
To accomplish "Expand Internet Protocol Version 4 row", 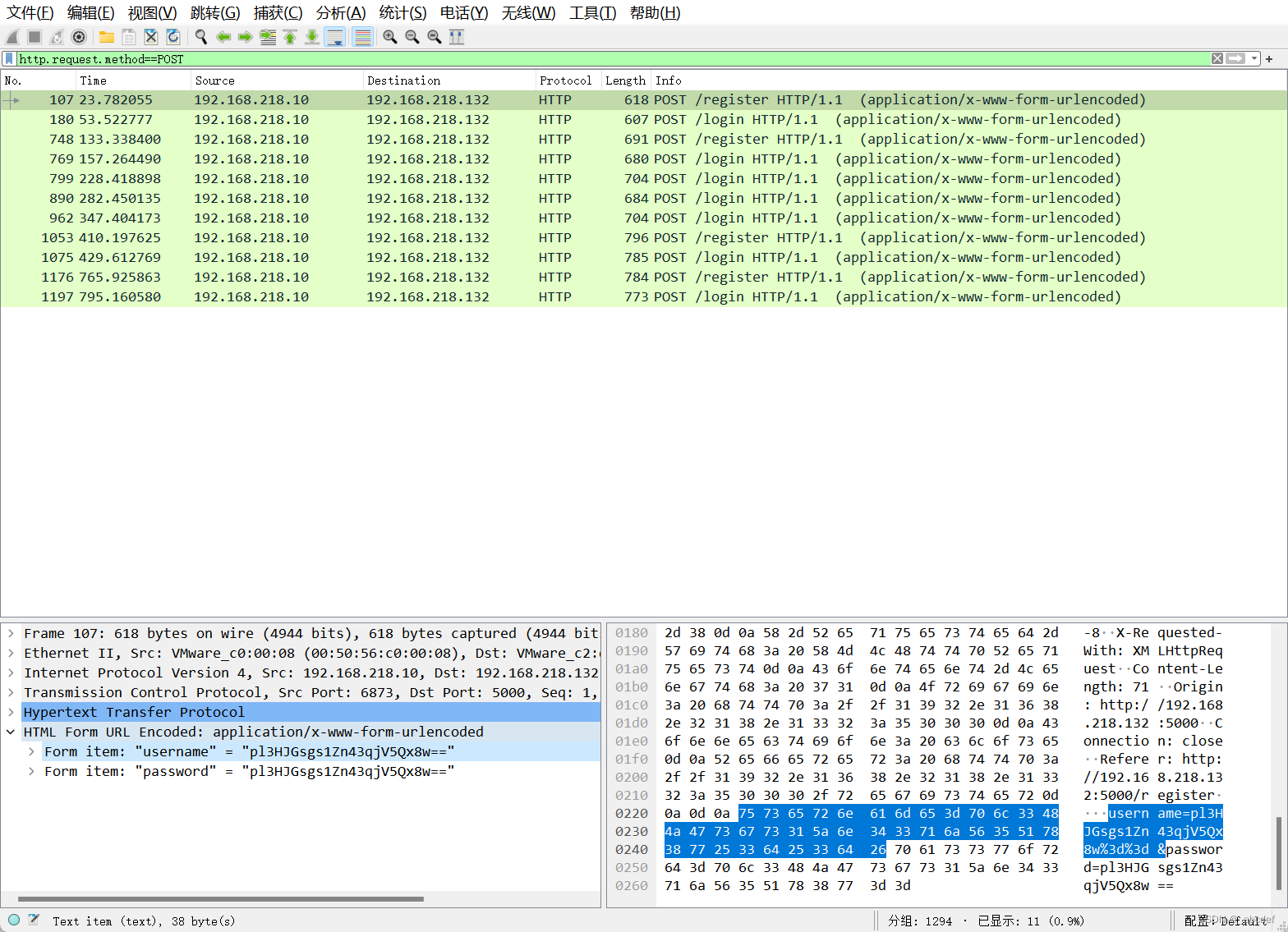I will (x=11, y=673).
